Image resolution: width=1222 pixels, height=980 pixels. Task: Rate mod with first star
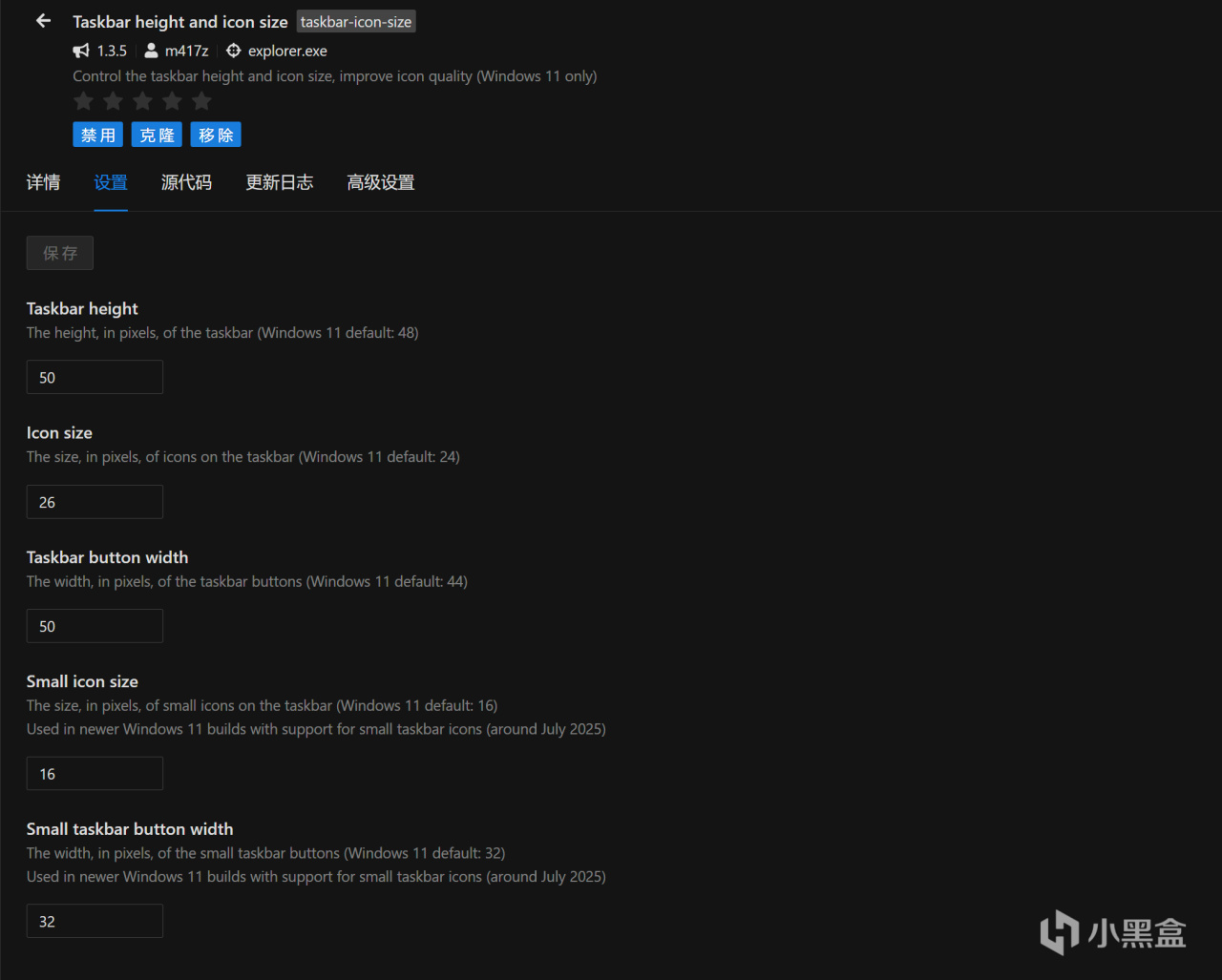pyautogui.click(x=84, y=101)
